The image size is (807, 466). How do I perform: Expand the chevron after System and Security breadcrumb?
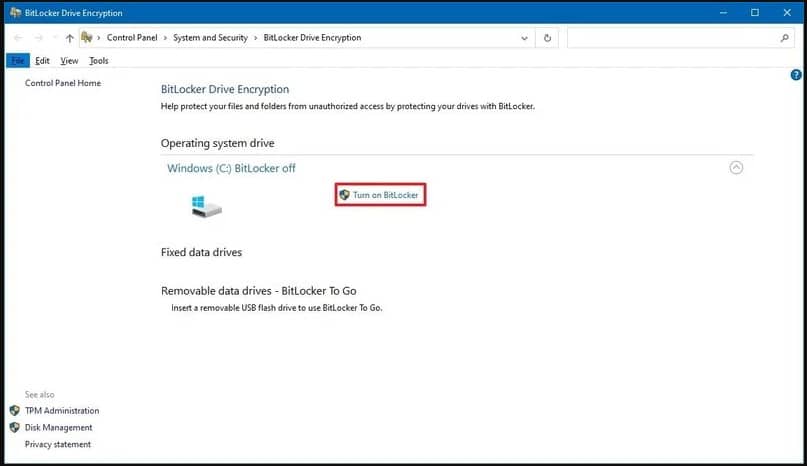pyautogui.click(x=255, y=38)
